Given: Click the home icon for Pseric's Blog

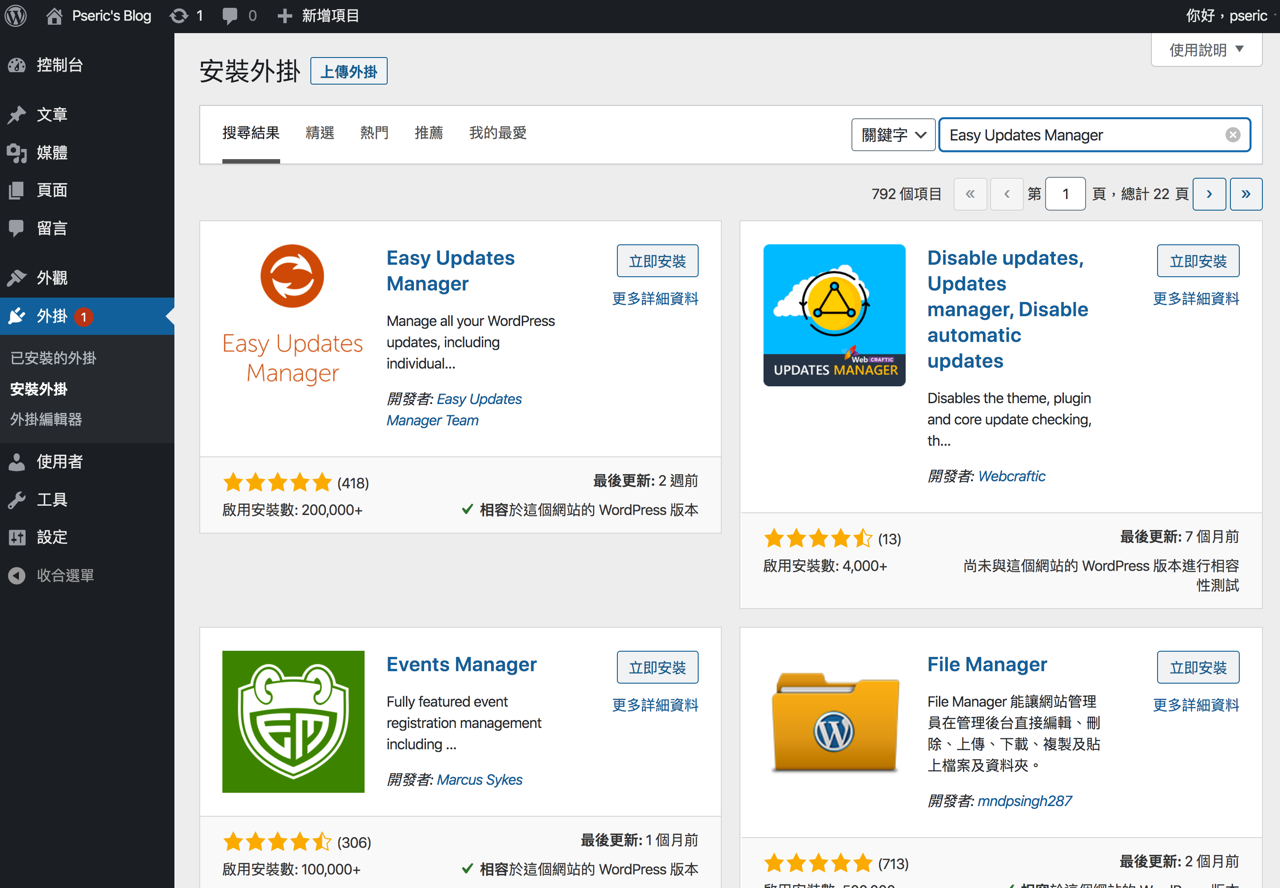Looking at the screenshot, I should click(54, 16).
